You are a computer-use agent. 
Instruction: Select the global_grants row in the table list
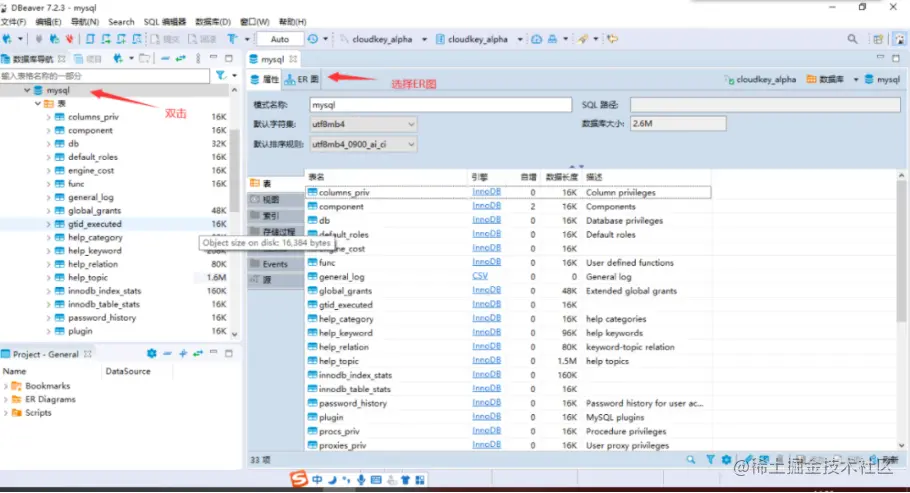(508, 290)
